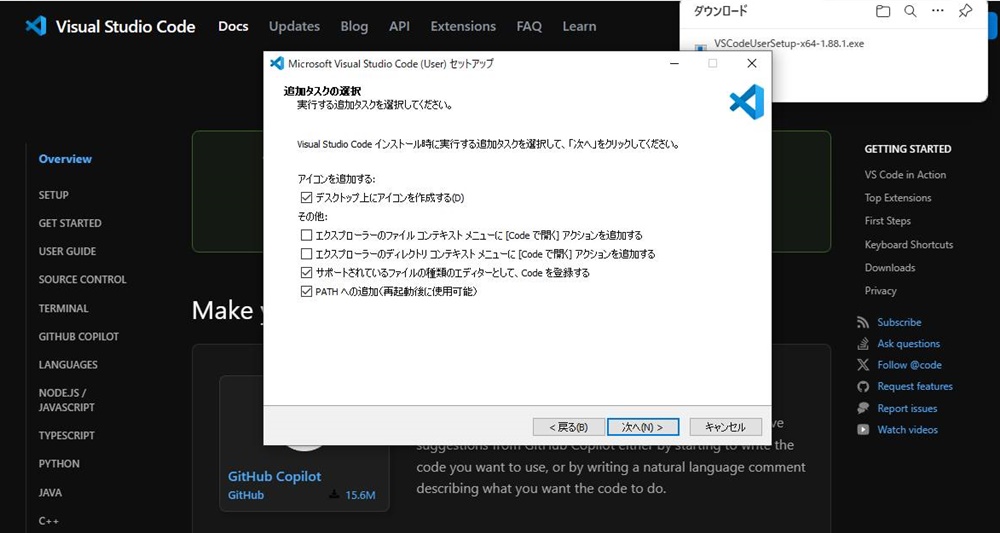Image resolution: width=1000 pixels, height=533 pixels.
Task: Click the Visual Studio Code logo in the website header
Action: 36,26
